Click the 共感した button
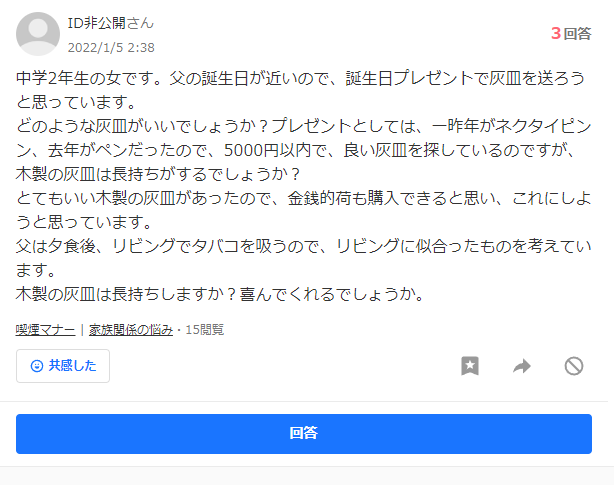Image resolution: width=614 pixels, height=485 pixels. (63, 366)
